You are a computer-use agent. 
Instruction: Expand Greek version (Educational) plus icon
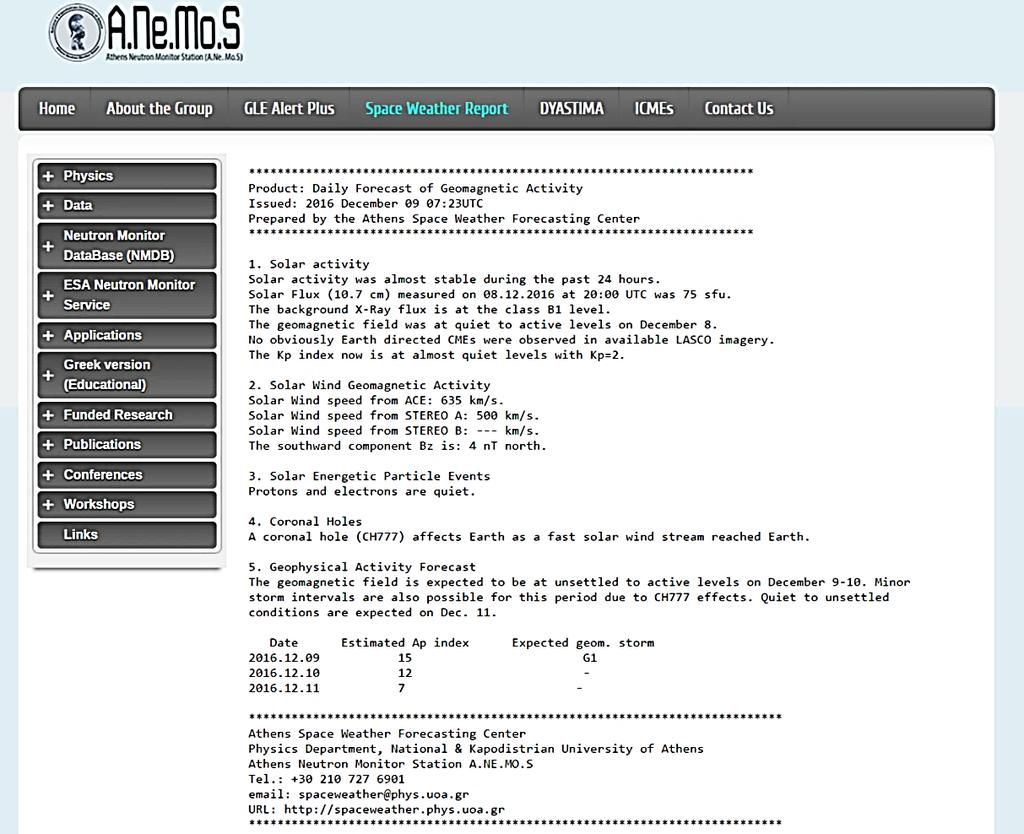pyautogui.click(x=48, y=376)
